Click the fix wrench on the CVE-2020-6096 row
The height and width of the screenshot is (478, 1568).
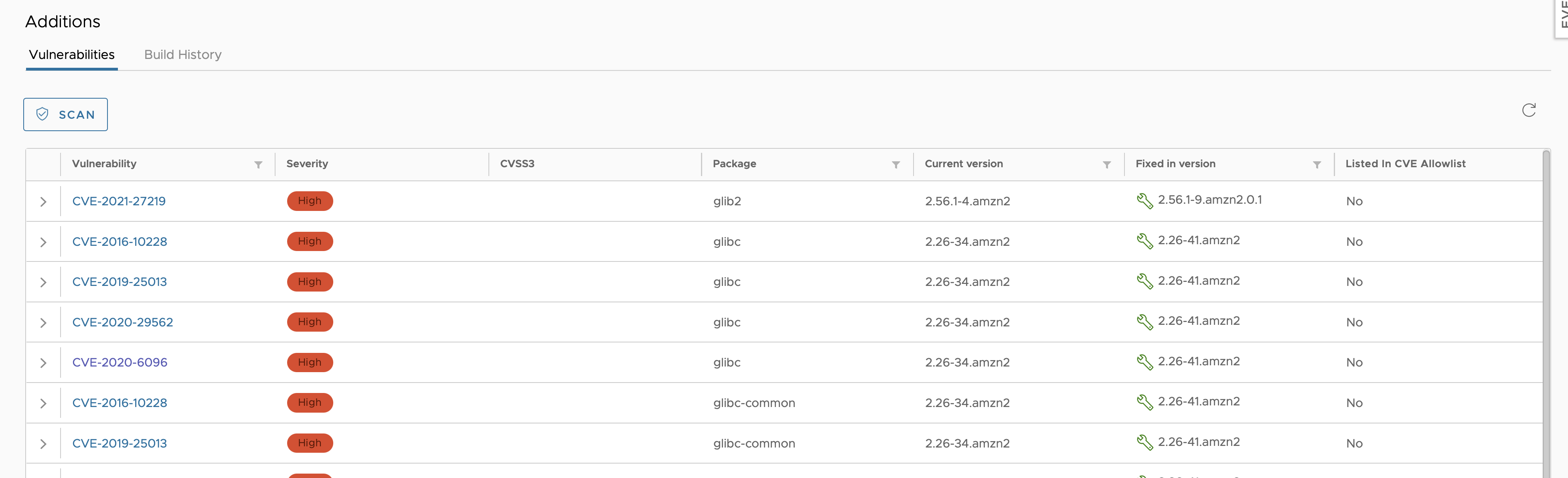click(1145, 362)
